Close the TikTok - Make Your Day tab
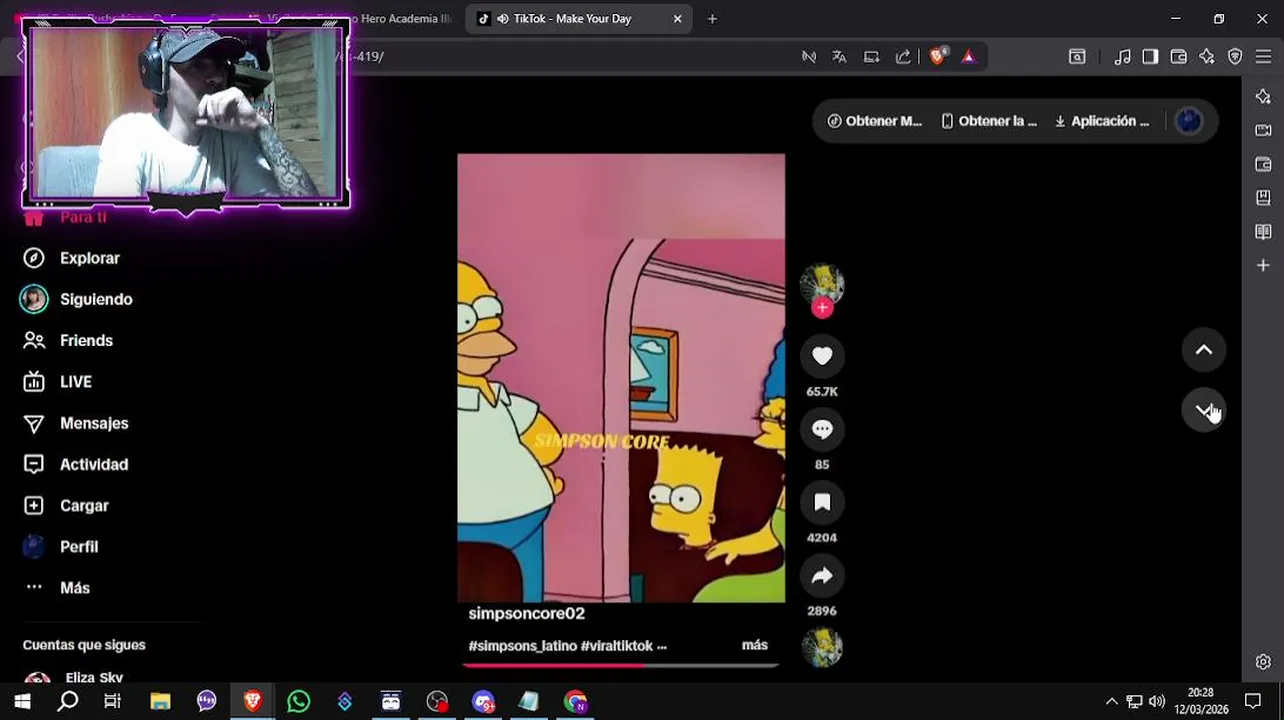This screenshot has width=1284, height=720. point(677,18)
